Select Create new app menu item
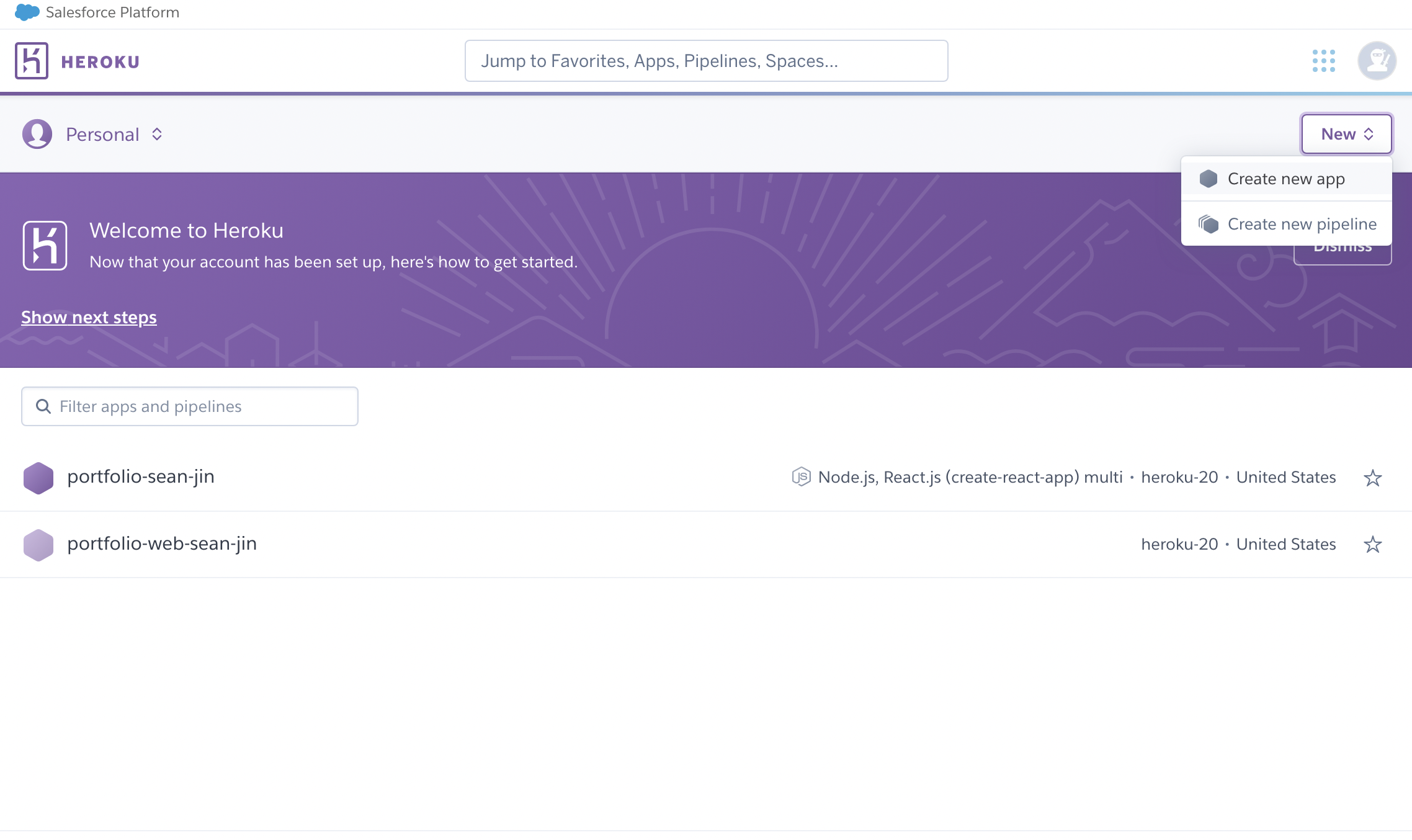The height and width of the screenshot is (840, 1412). tap(1285, 179)
